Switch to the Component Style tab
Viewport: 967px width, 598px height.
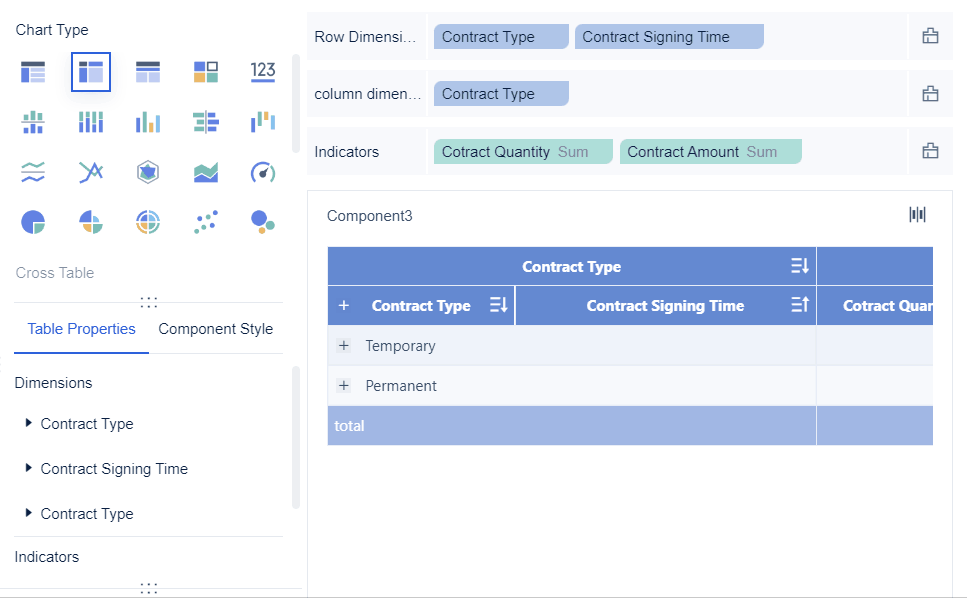(x=215, y=329)
